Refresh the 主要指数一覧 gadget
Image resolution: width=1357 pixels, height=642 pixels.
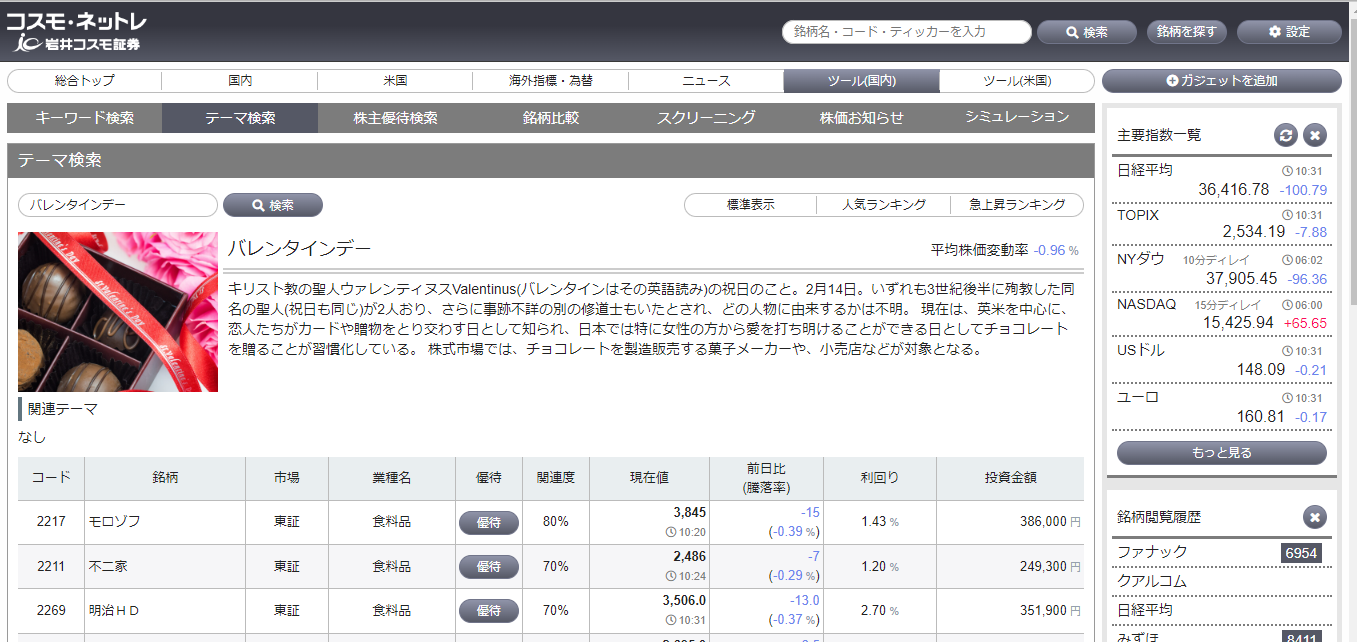[x=1286, y=135]
